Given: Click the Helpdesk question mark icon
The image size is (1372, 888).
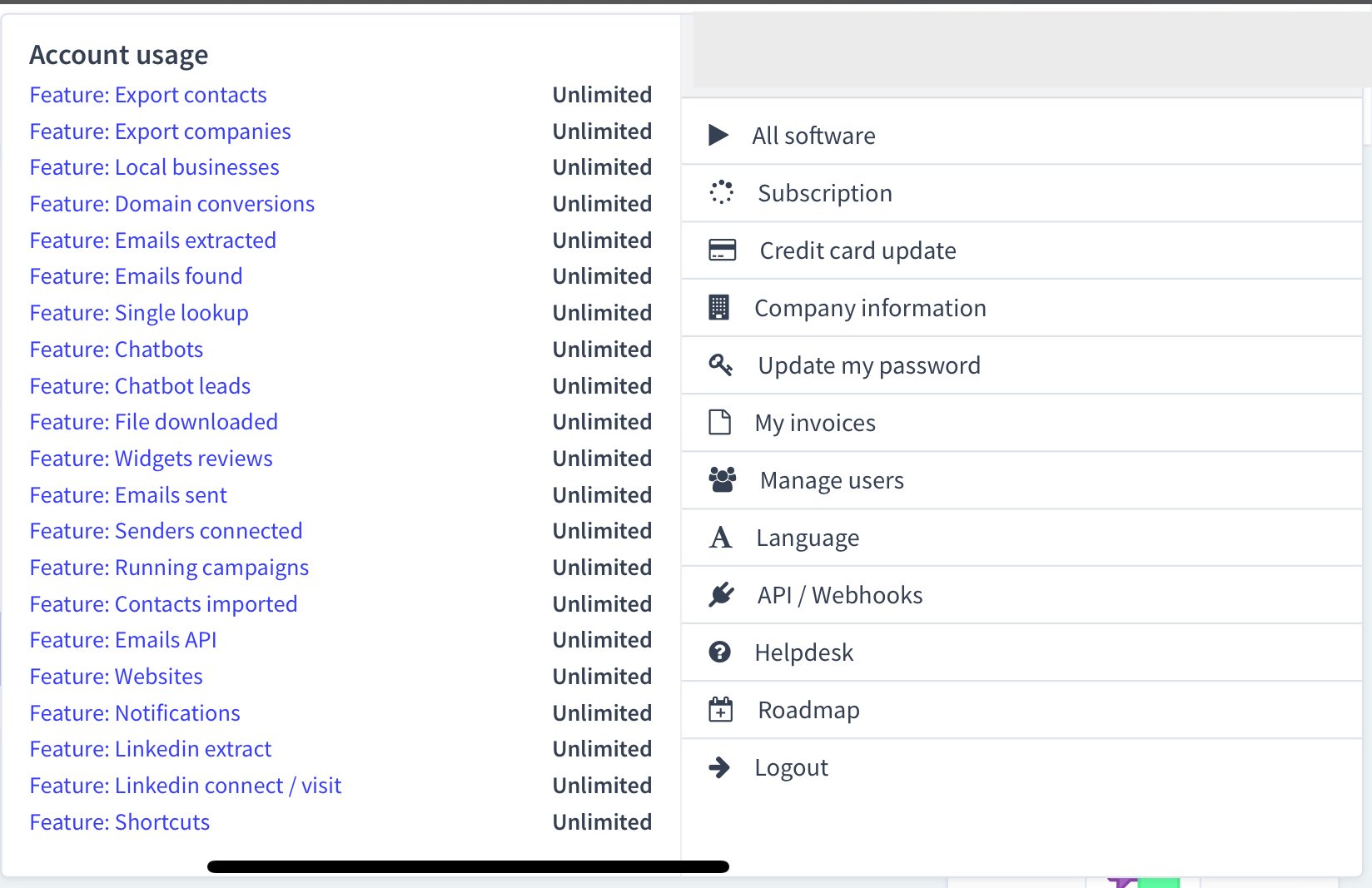Looking at the screenshot, I should 720,652.
